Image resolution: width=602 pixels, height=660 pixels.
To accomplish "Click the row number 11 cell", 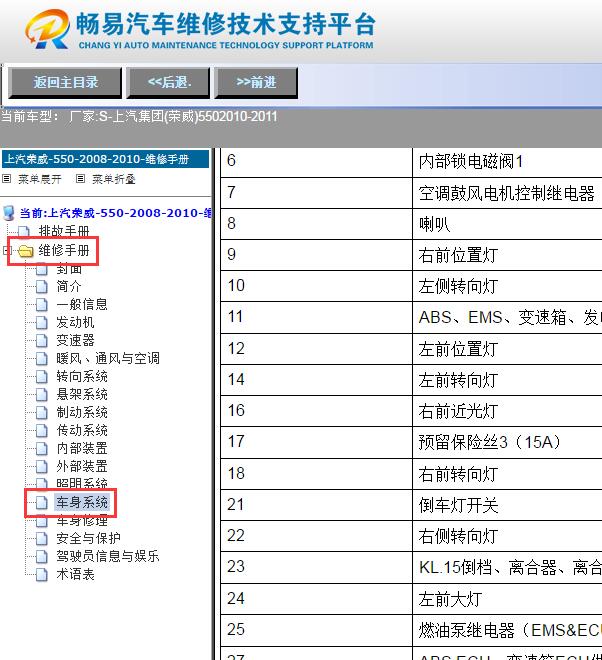I will (316, 317).
